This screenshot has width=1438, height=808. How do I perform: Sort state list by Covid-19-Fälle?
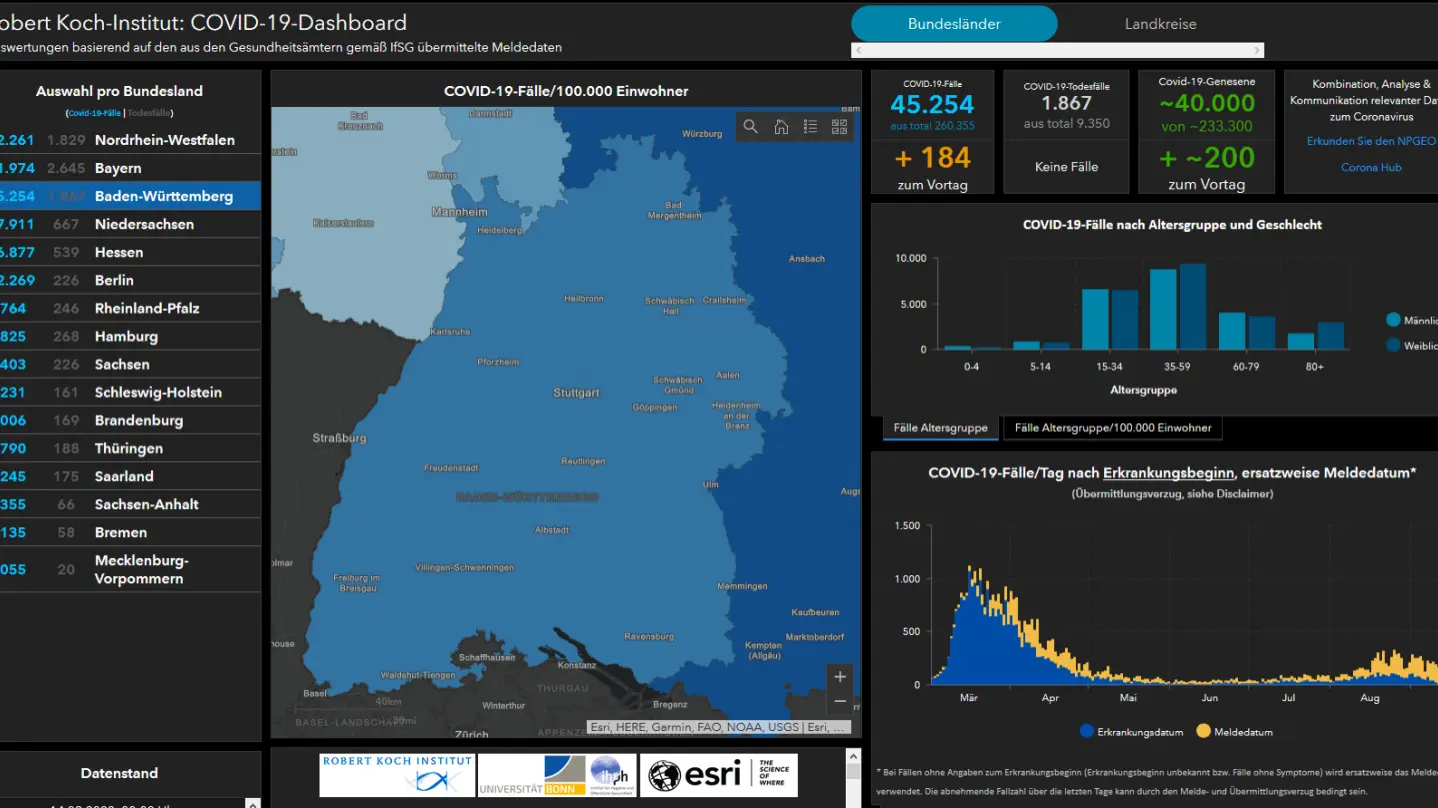pyautogui.click(x=94, y=114)
